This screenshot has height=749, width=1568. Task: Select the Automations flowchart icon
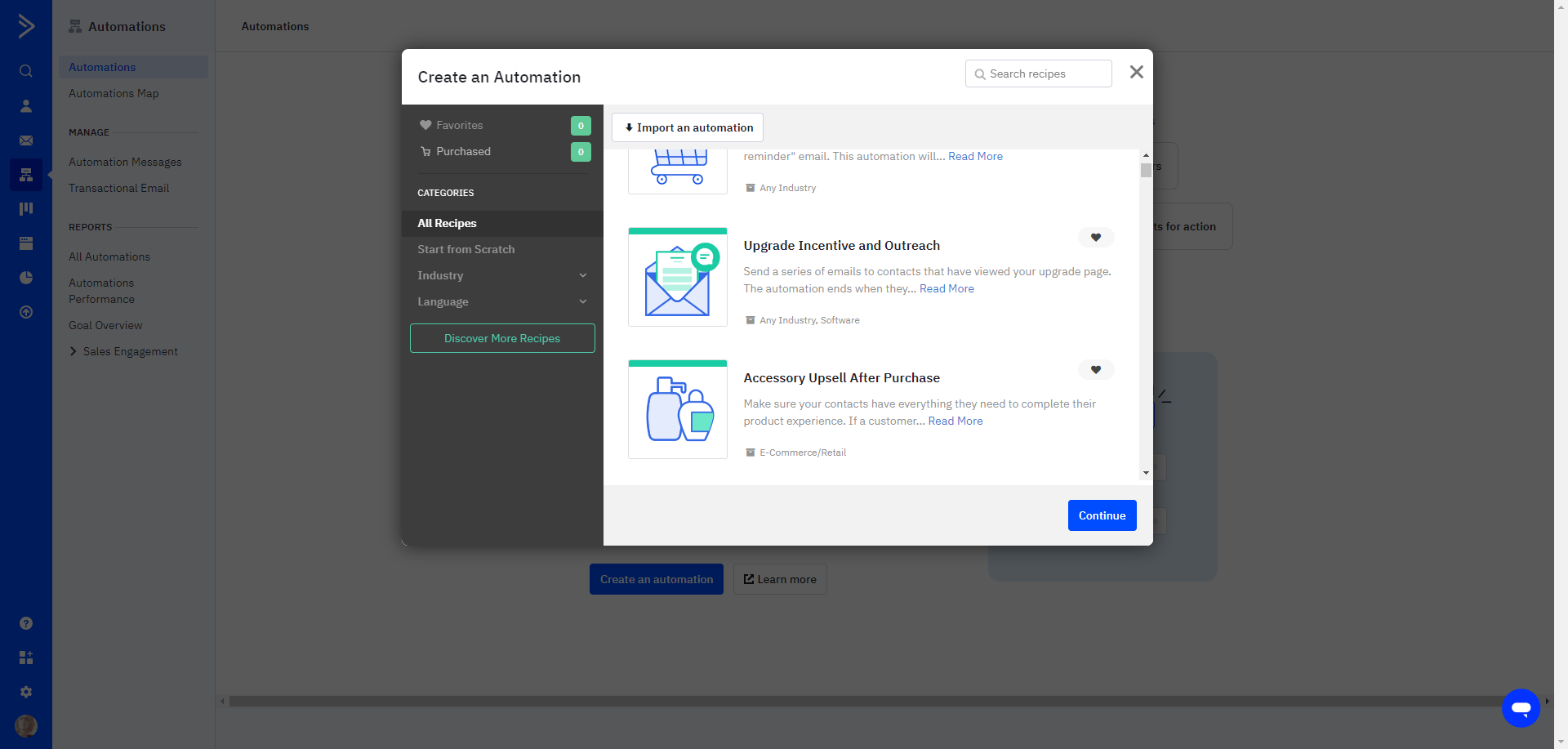(25, 174)
